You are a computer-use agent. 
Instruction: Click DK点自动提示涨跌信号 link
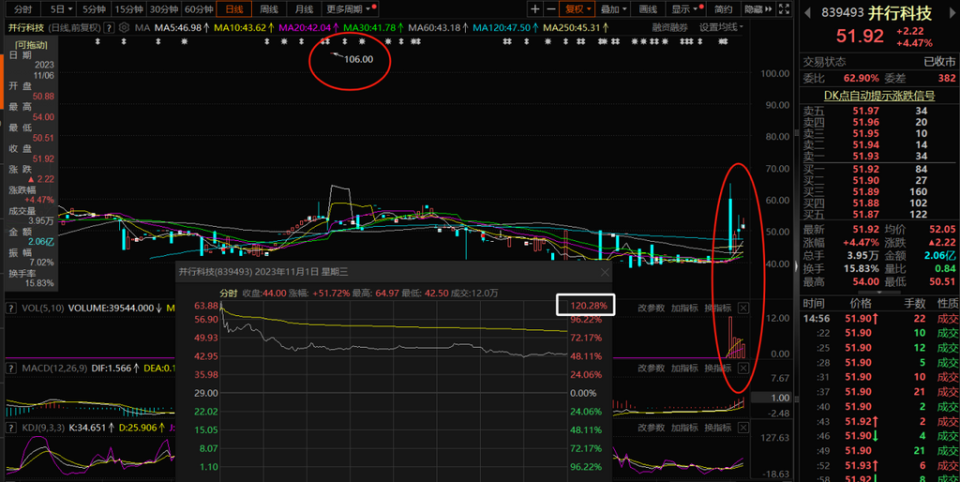[879, 96]
